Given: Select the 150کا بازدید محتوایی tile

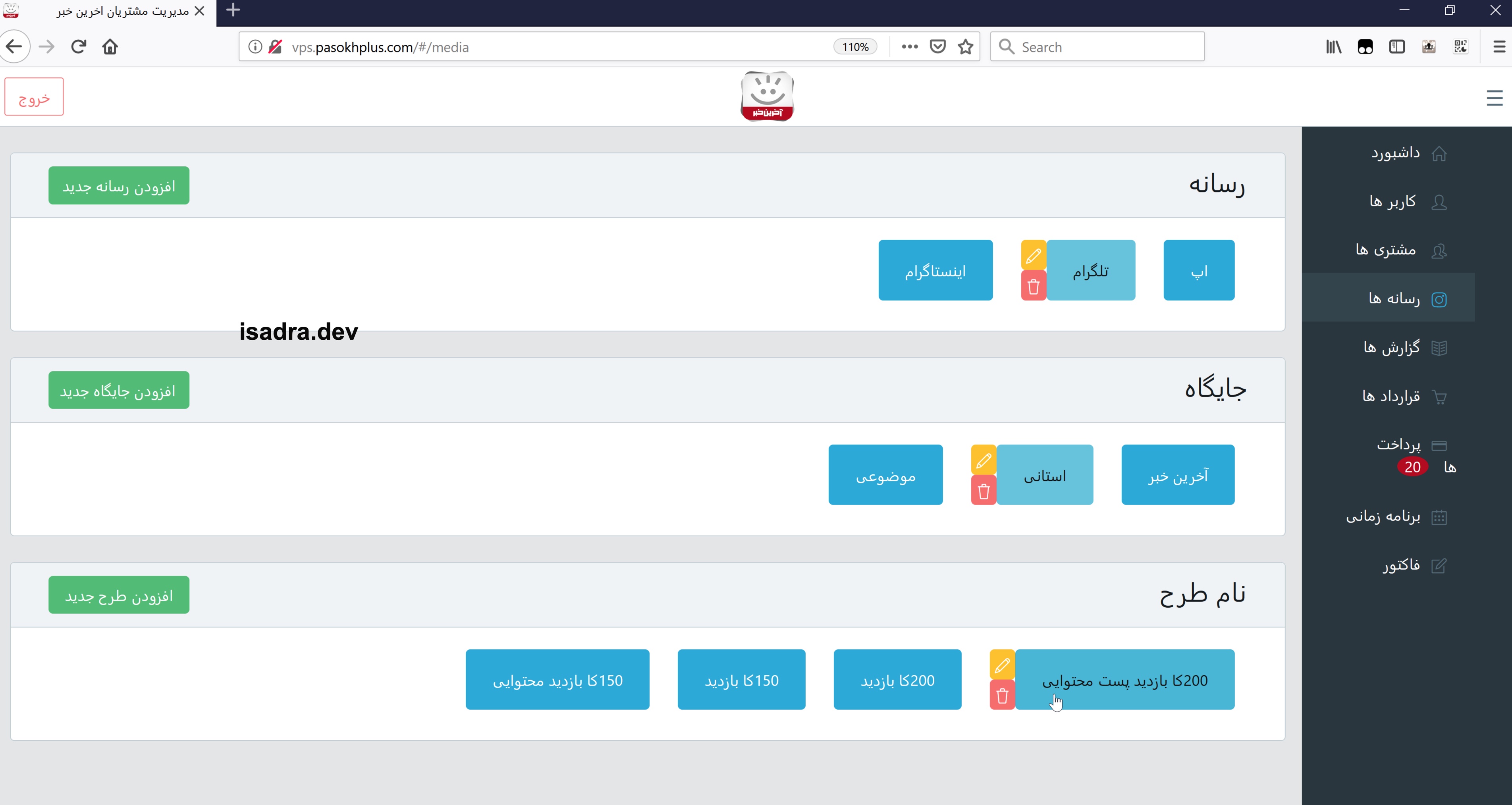Looking at the screenshot, I should click(557, 680).
